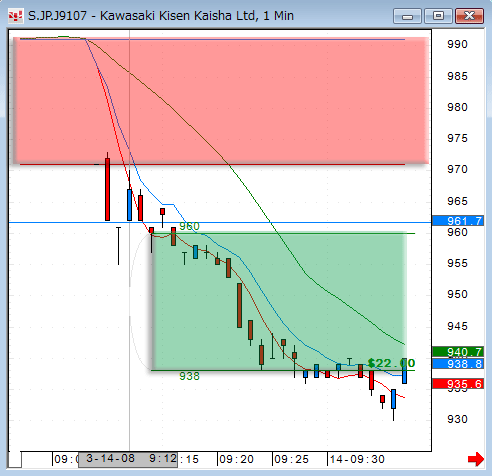Image resolution: width=492 pixels, height=476 pixels.
Task: Click the small box at time axis left
Action: click(15, 460)
